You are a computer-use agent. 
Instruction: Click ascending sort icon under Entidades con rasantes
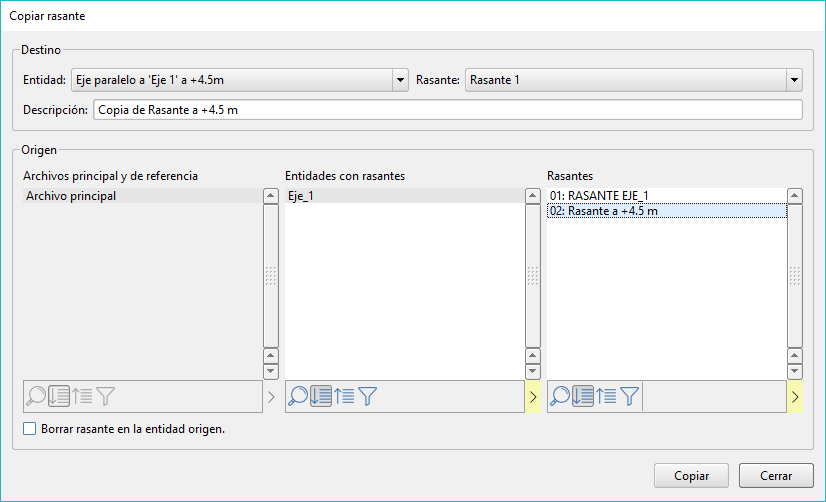click(x=344, y=396)
